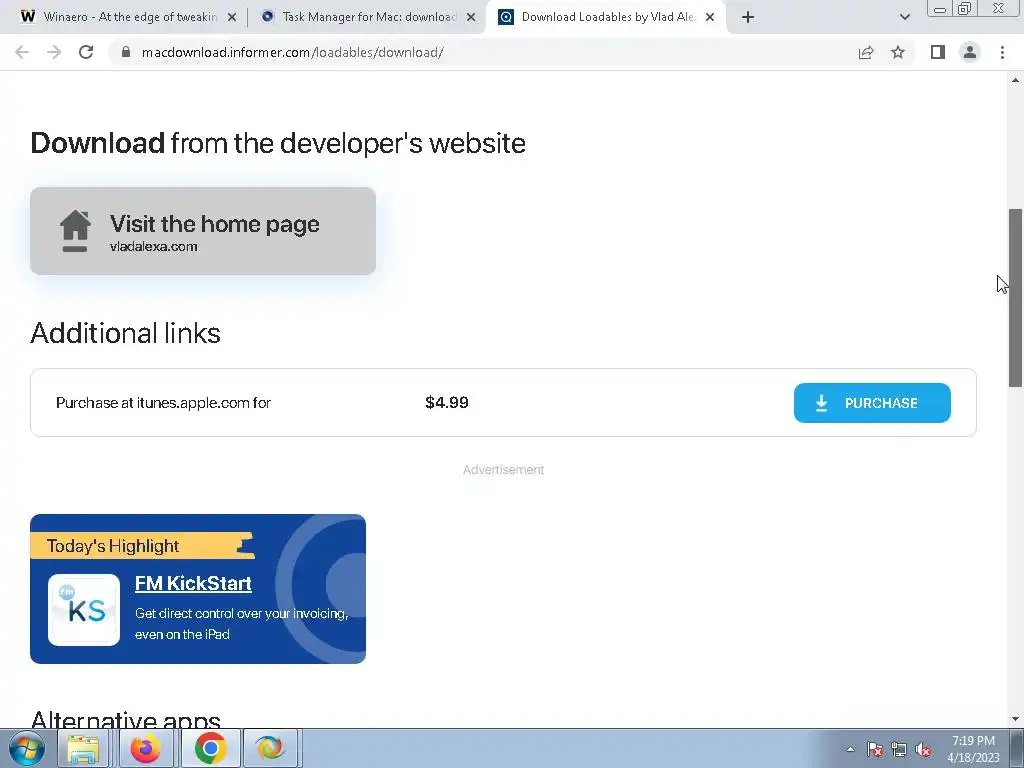Image resolution: width=1024 pixels, height=768 pixels.
Task: Click the Today's Highlight banner label
Action: click(142, 545)
